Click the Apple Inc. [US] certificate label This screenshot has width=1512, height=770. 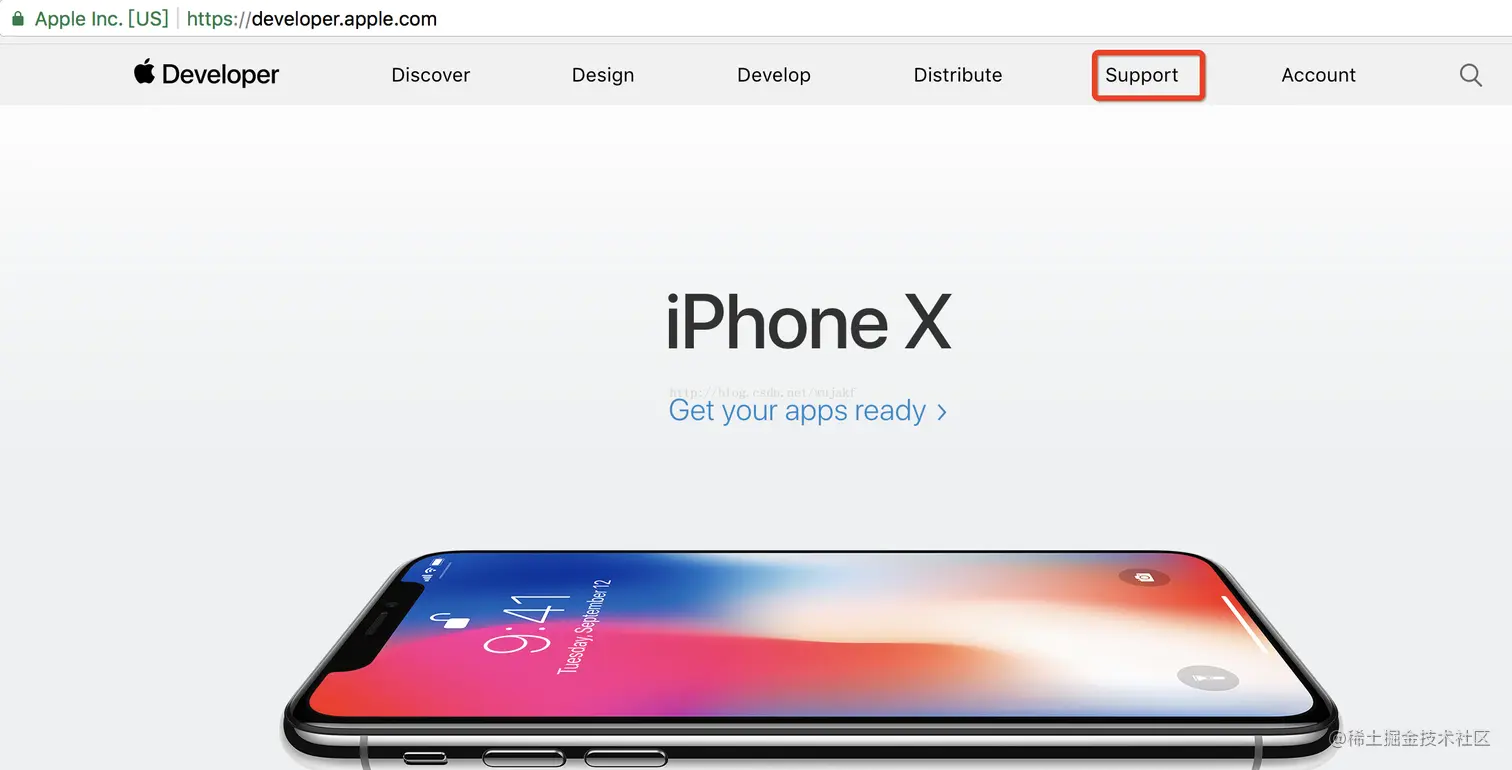coord(101,19)
